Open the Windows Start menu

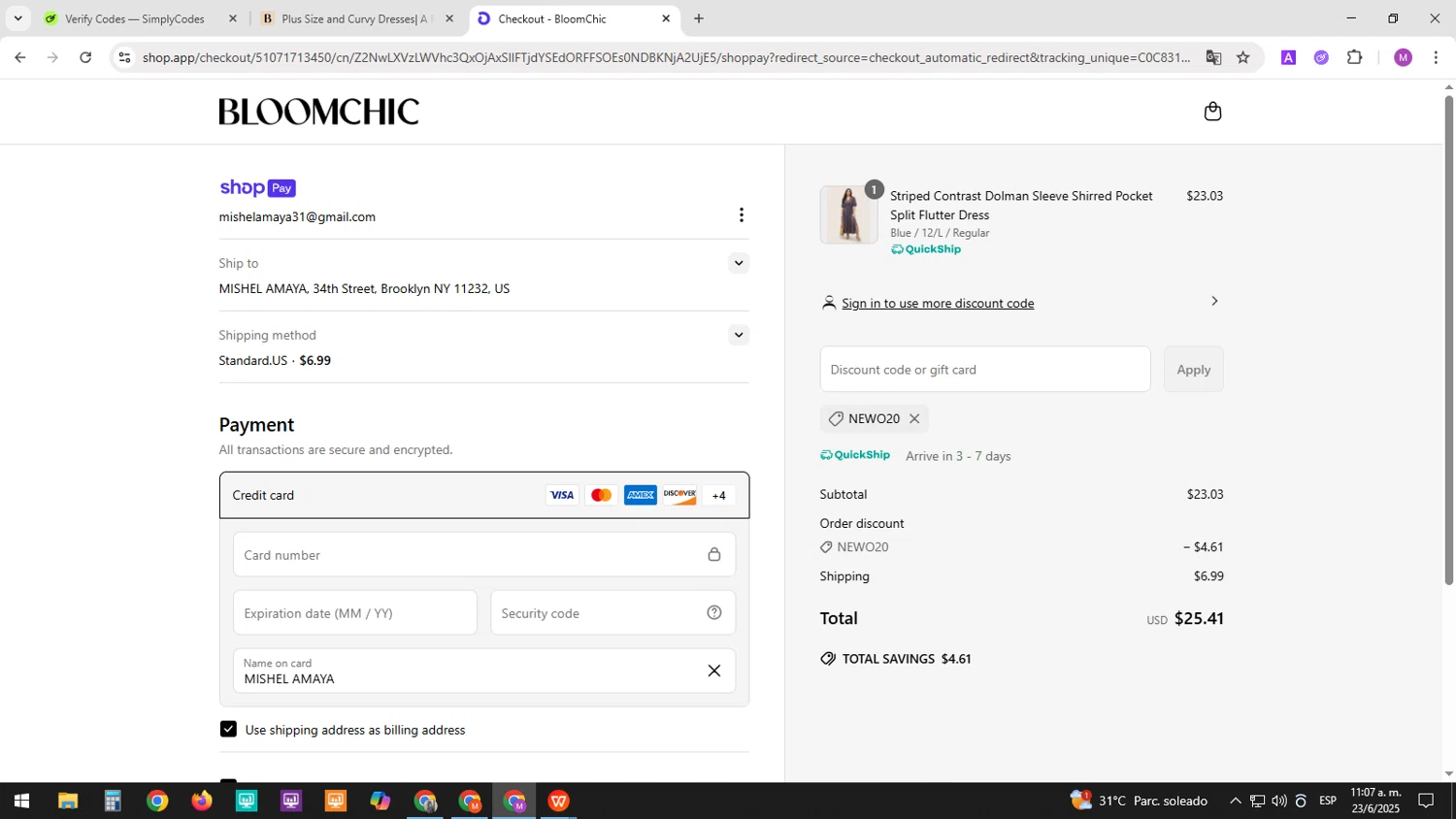click(x=21, y=801)
